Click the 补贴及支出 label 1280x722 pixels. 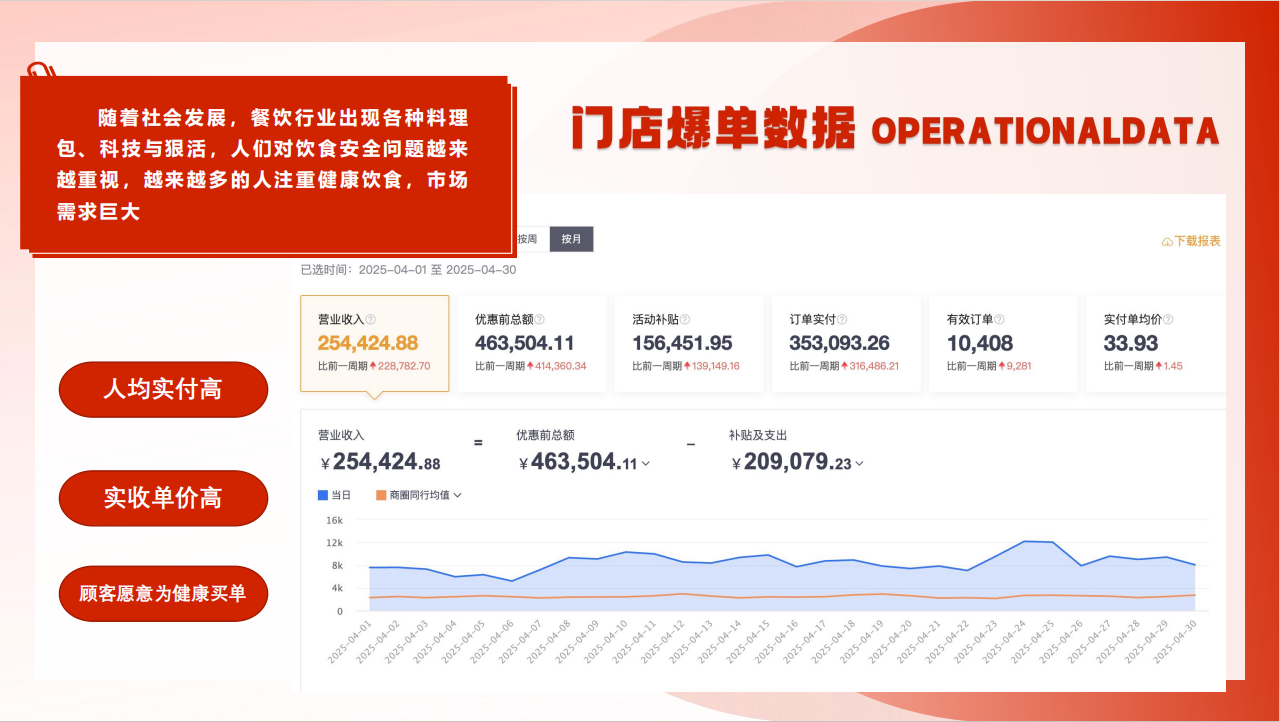click(x=758, y=435)
